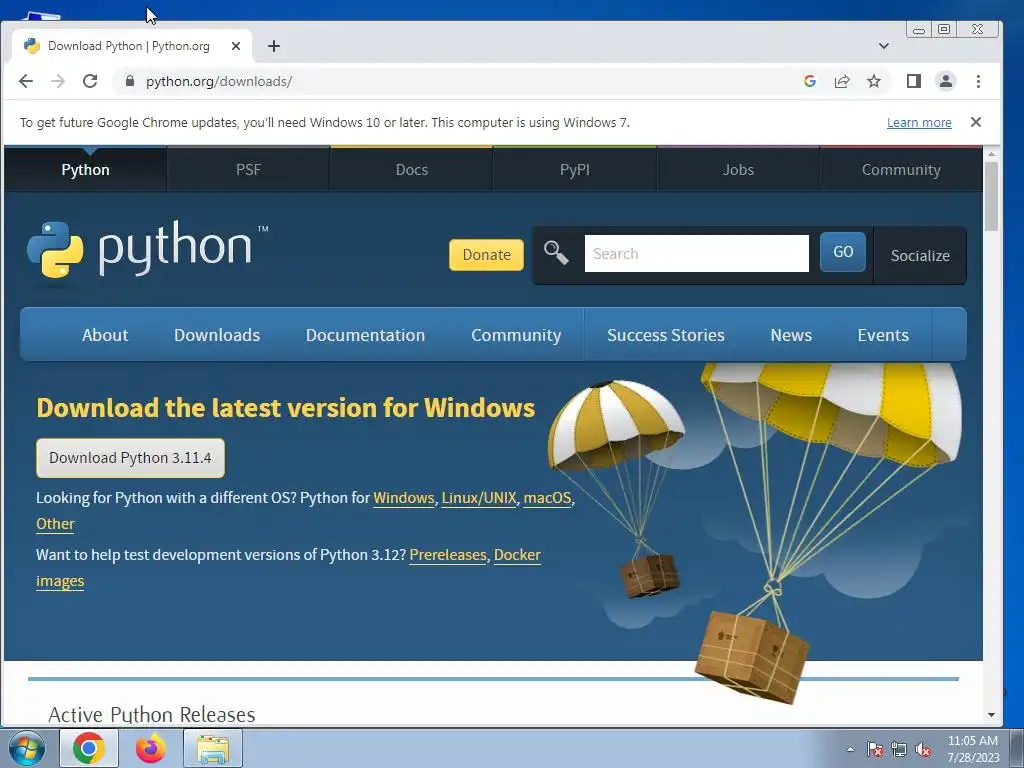Expand the Socialize menu

(920, 255)
